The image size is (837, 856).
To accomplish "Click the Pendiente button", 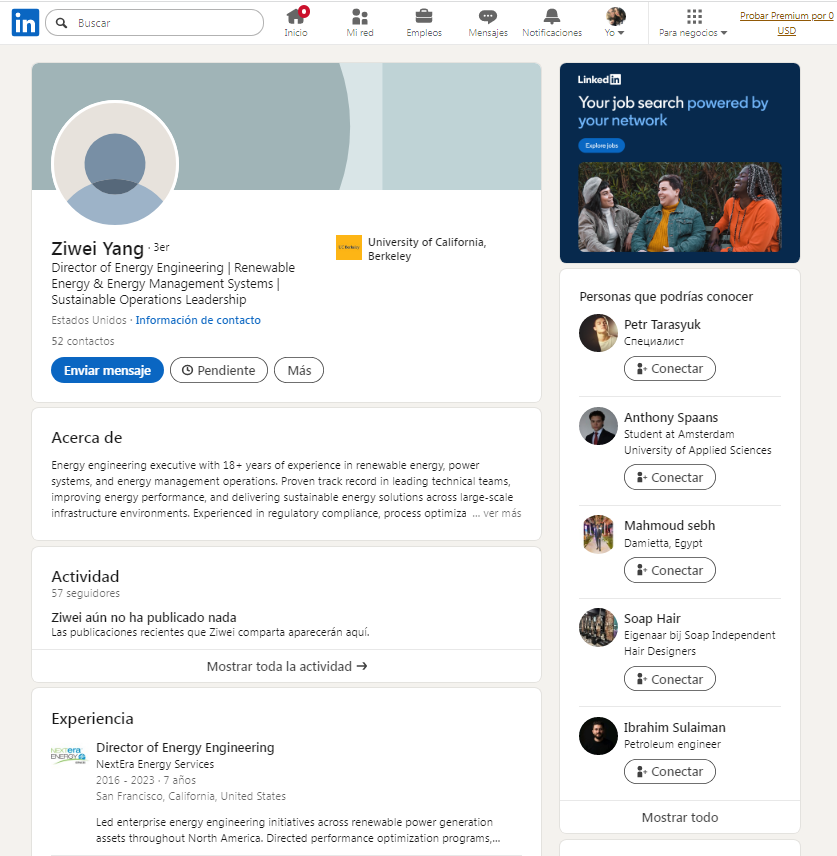I will click(x=219, y=370).
